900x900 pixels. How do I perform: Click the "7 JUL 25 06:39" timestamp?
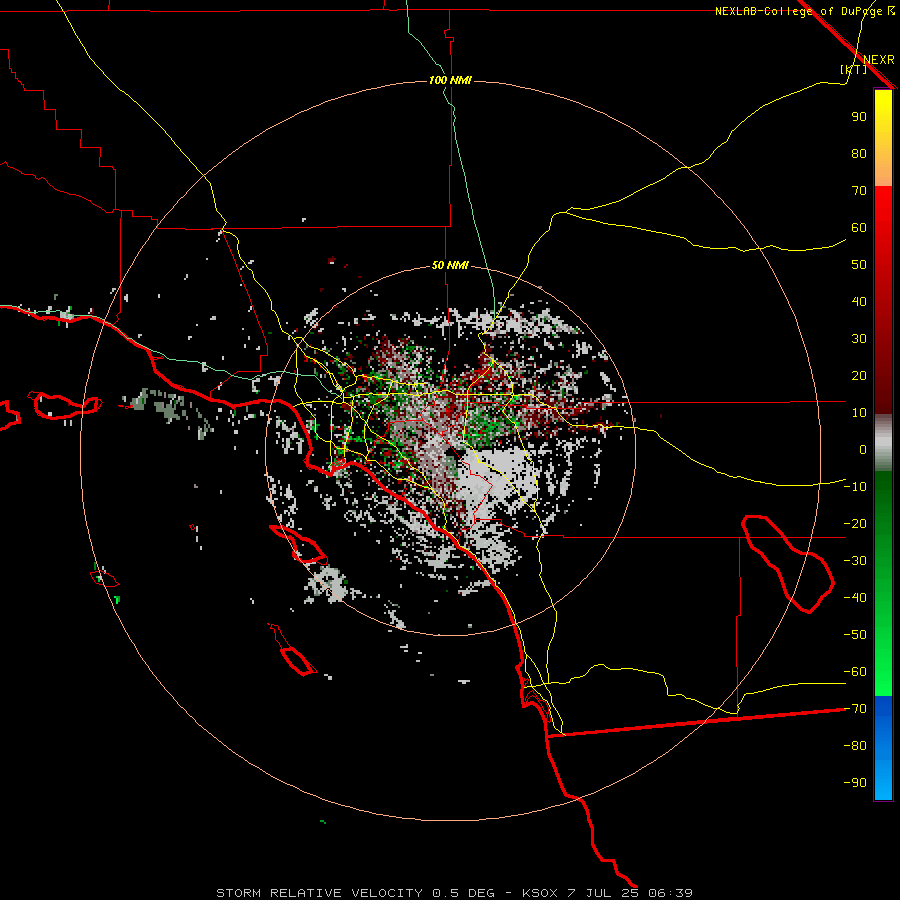pyautogui.click(x=630, y=893)
